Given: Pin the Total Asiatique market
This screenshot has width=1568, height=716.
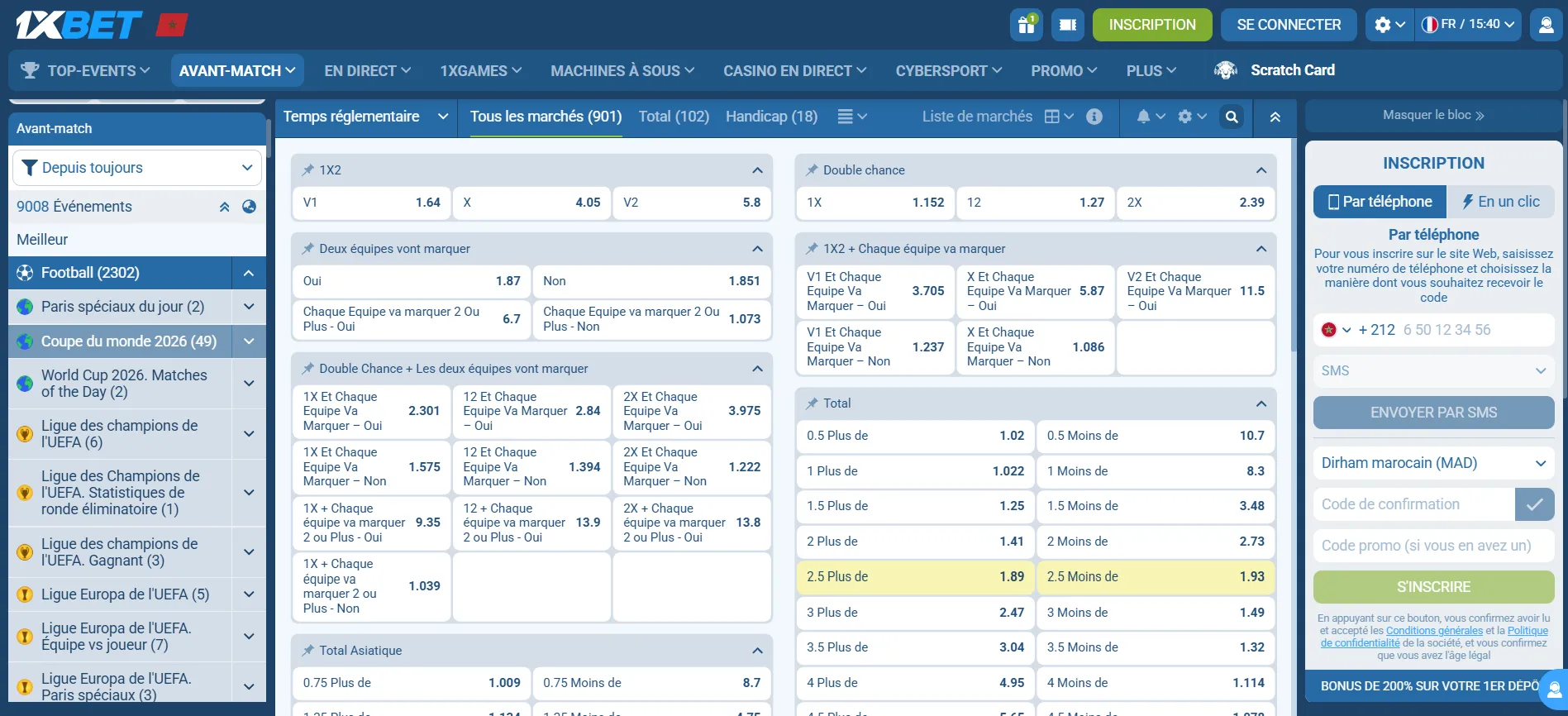Looking at the screenshot, I should [308, 650].
